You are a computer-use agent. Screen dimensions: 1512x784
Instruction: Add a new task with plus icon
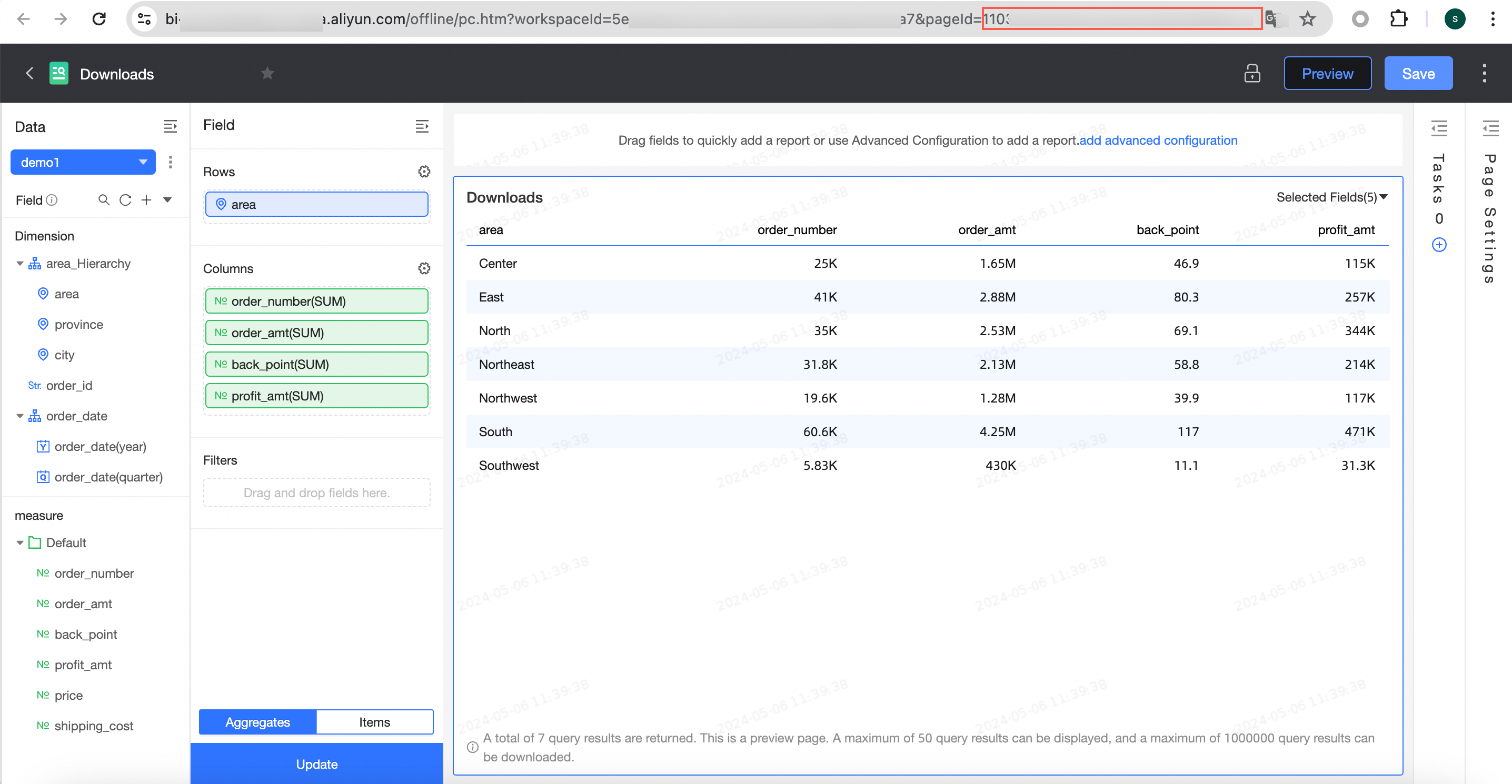[1439, 245]
